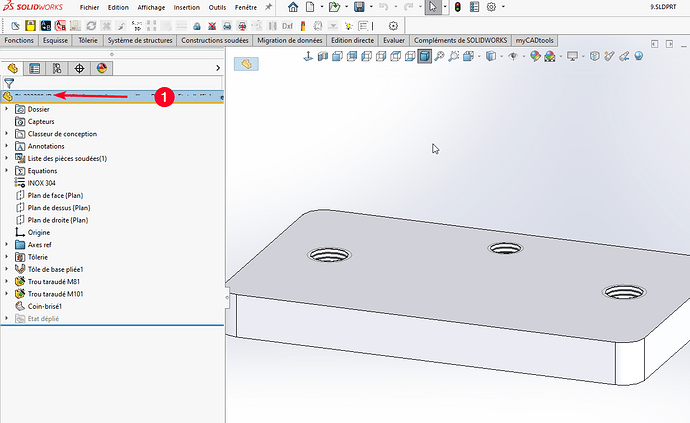The width and height of the screenshot is (690, 423).
Task: Switch to the Fonctions ribbon tab
Action: 19,40
